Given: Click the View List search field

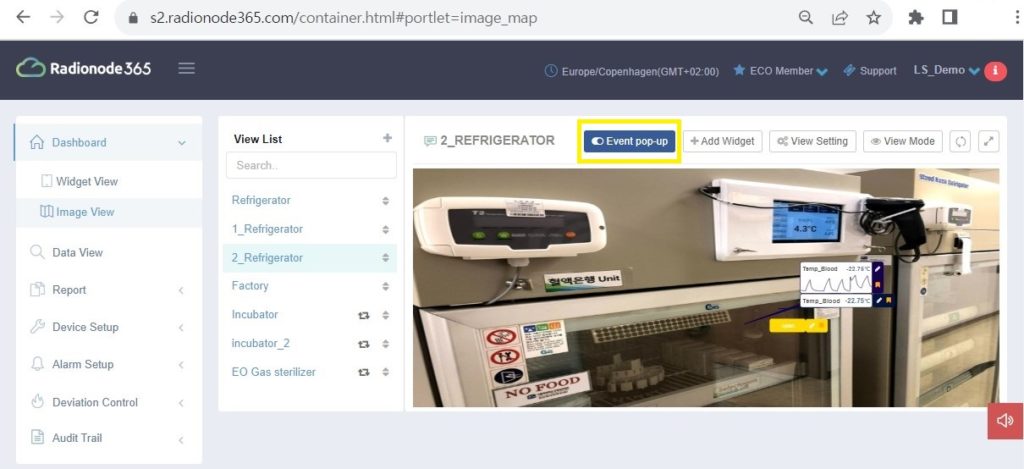Looking at the screenshot, I should 311,165.
